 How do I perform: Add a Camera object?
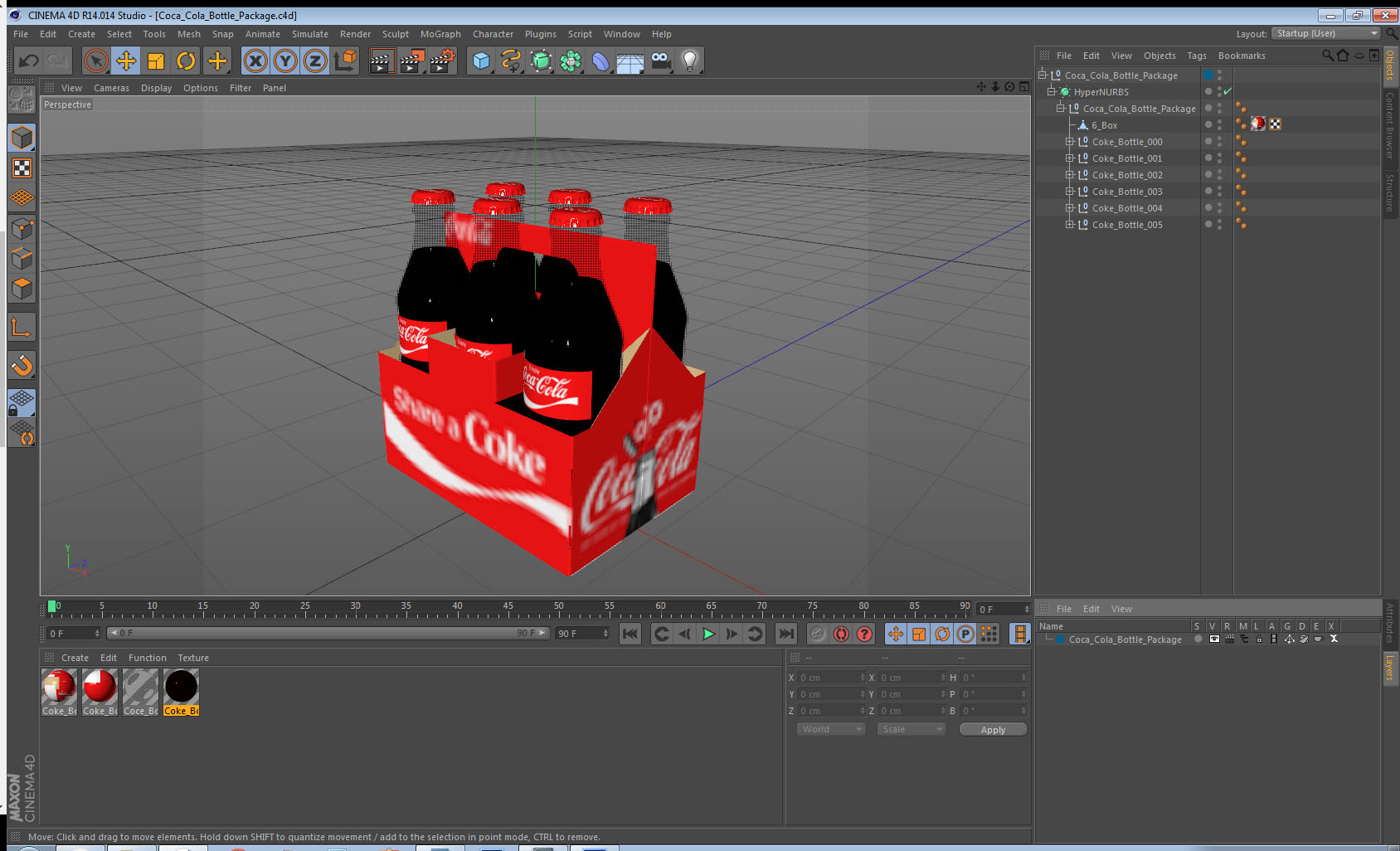click(x=660, y=61)
